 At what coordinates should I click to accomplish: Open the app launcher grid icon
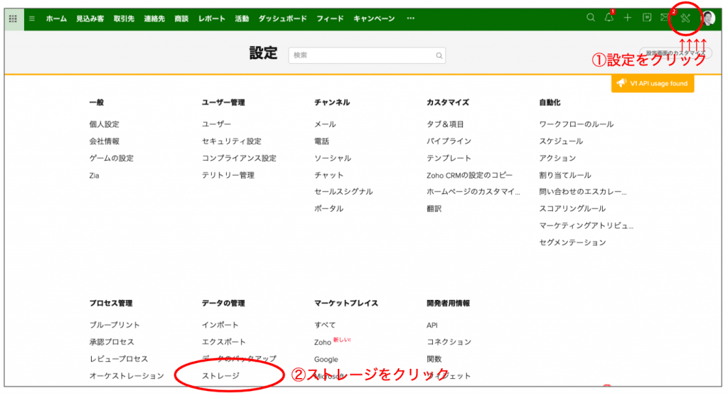coord(13,19)
